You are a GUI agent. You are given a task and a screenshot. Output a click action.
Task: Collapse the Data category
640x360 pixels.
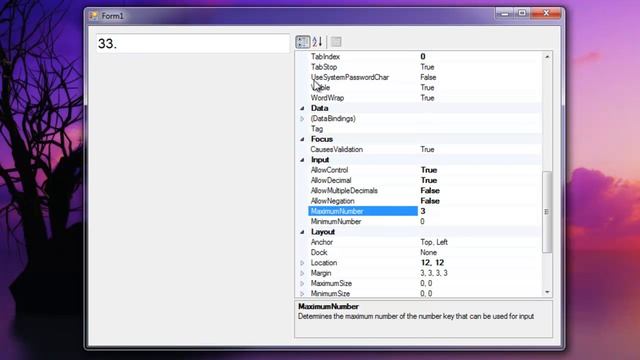(302, 108)
